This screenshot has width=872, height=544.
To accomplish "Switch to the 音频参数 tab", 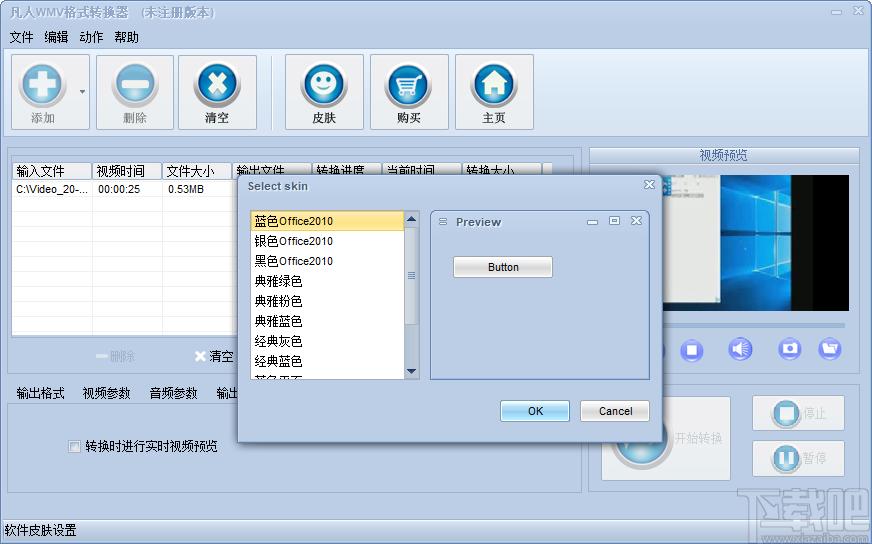I will pos(173,393).
